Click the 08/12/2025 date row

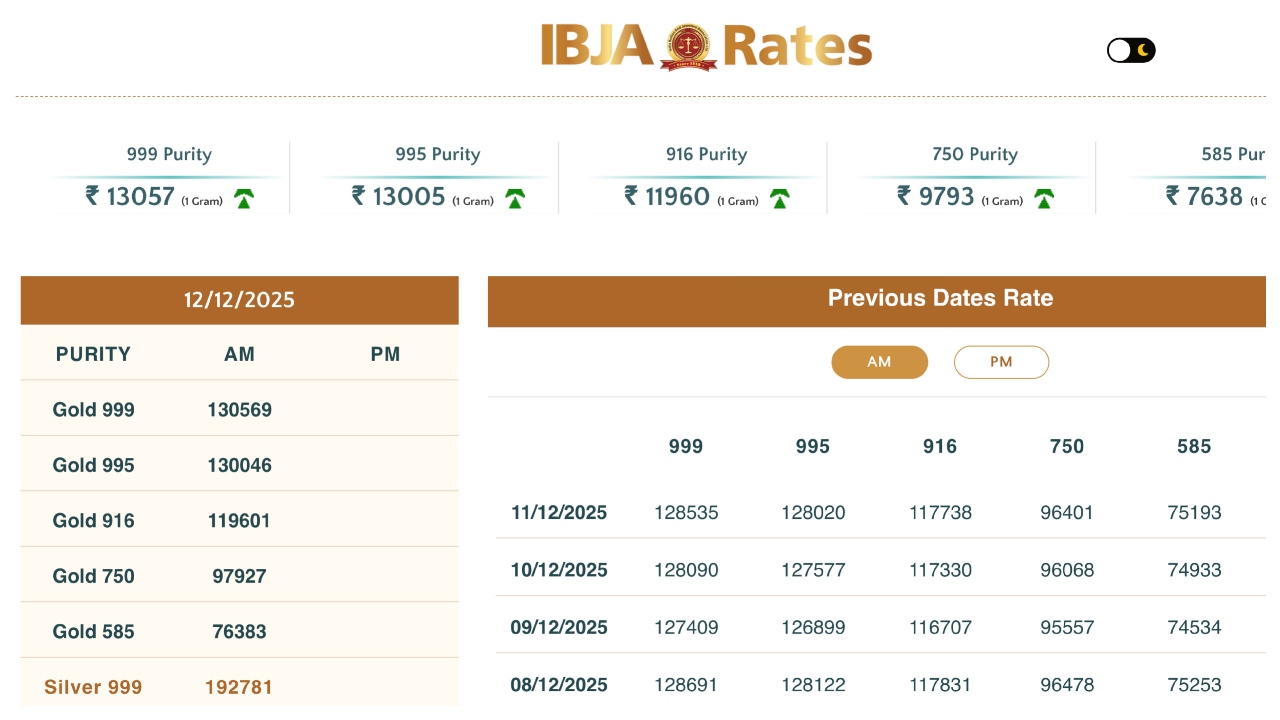click(559, 685)
